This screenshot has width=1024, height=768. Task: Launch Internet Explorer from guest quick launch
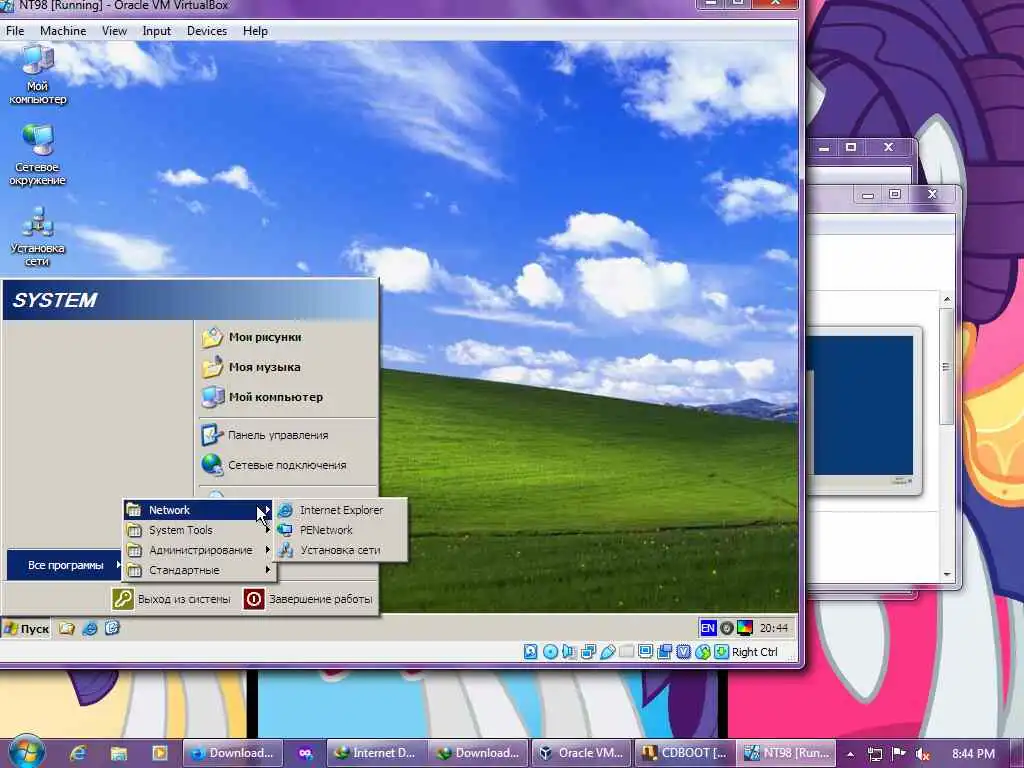[89, 628]
